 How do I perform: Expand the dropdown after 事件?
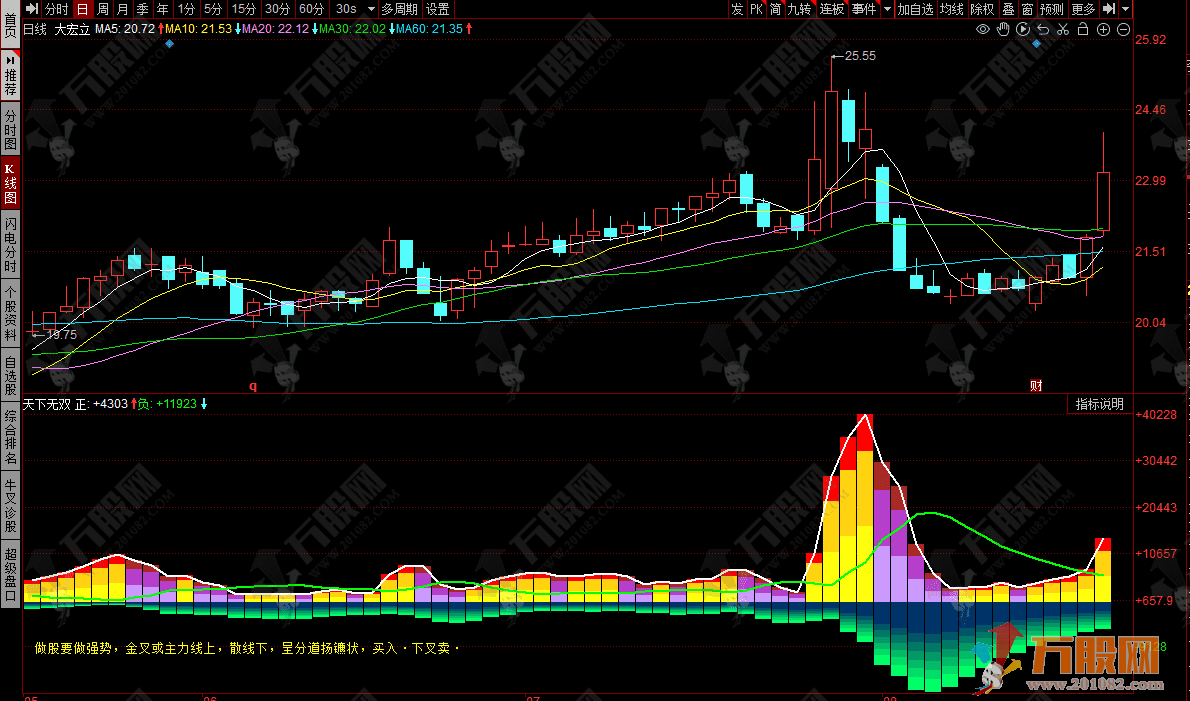887,9
